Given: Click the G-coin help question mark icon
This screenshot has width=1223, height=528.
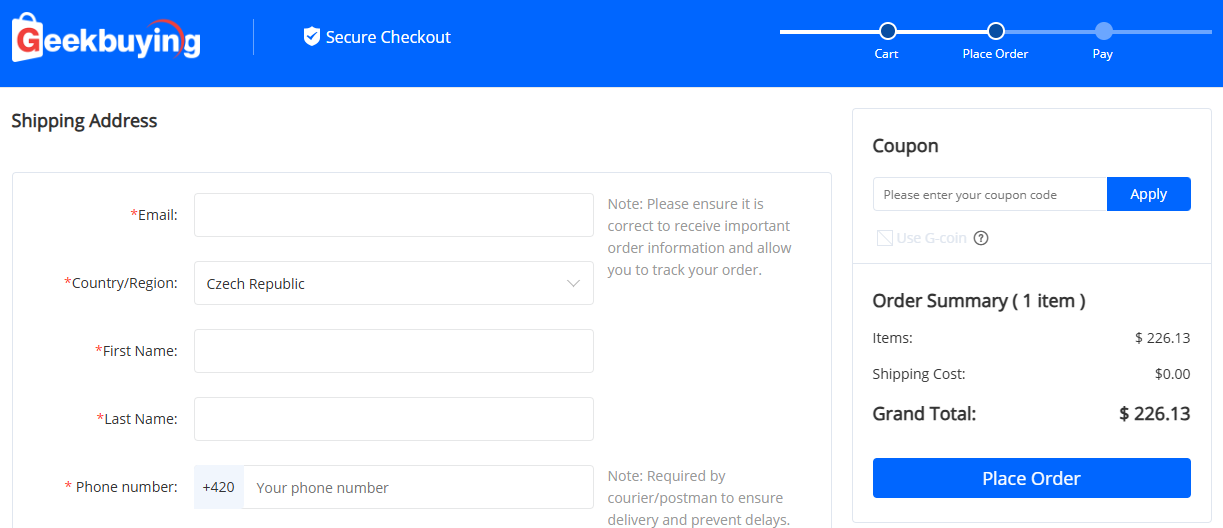Looking at the screenshot, I should [981, 238].
